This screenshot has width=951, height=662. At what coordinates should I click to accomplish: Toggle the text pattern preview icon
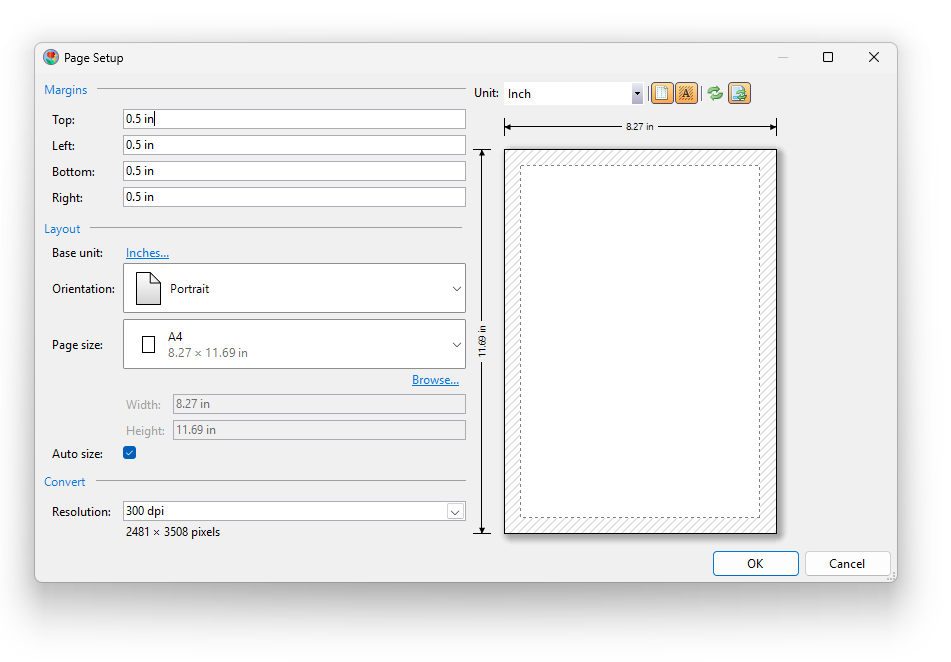[x=686, y=92]
